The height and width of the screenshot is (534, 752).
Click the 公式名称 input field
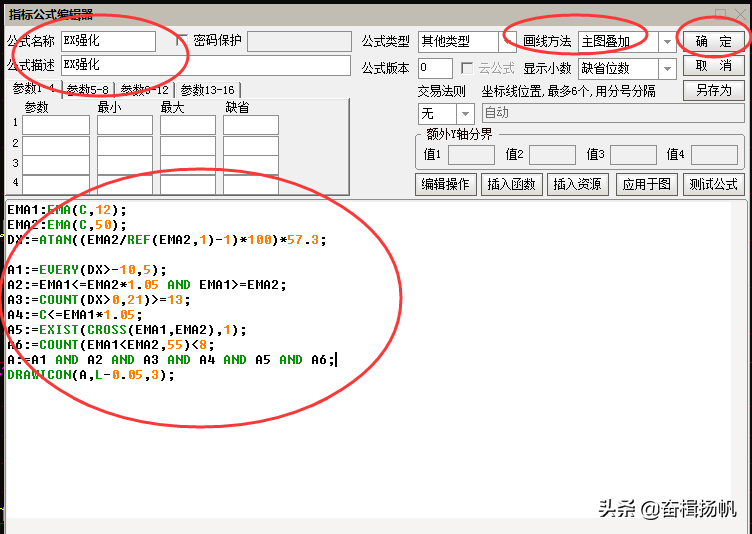pyautogui.click(x=108, y=41)
